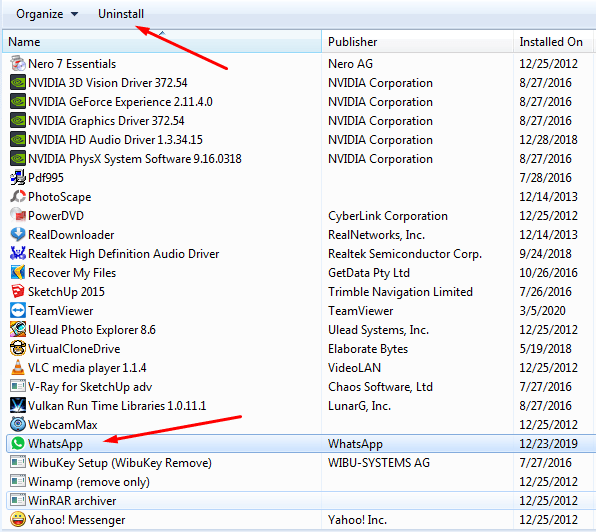The height and width of the screenshot is (532, 596).
Task: Click the VLC traffic cone icon
Action: pyautogui.click(x=18, y=367)
